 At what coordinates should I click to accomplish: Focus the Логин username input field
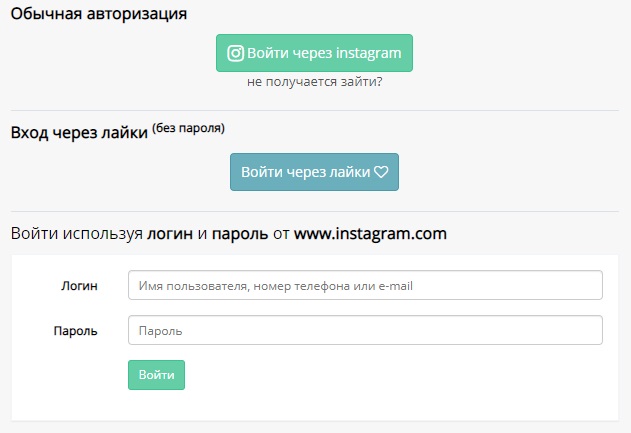[x=365, y=285]
